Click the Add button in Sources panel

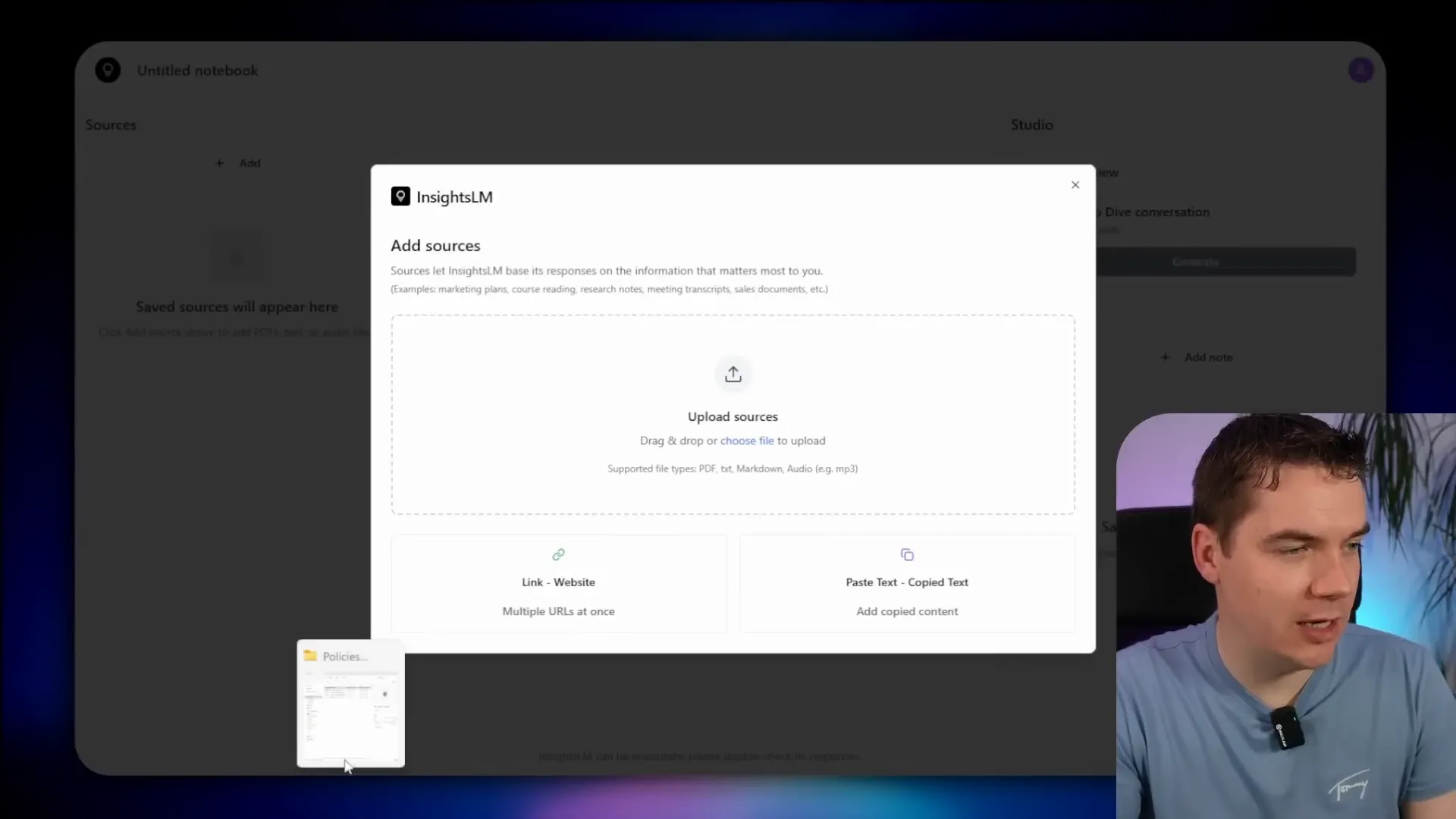pos(237,163)
